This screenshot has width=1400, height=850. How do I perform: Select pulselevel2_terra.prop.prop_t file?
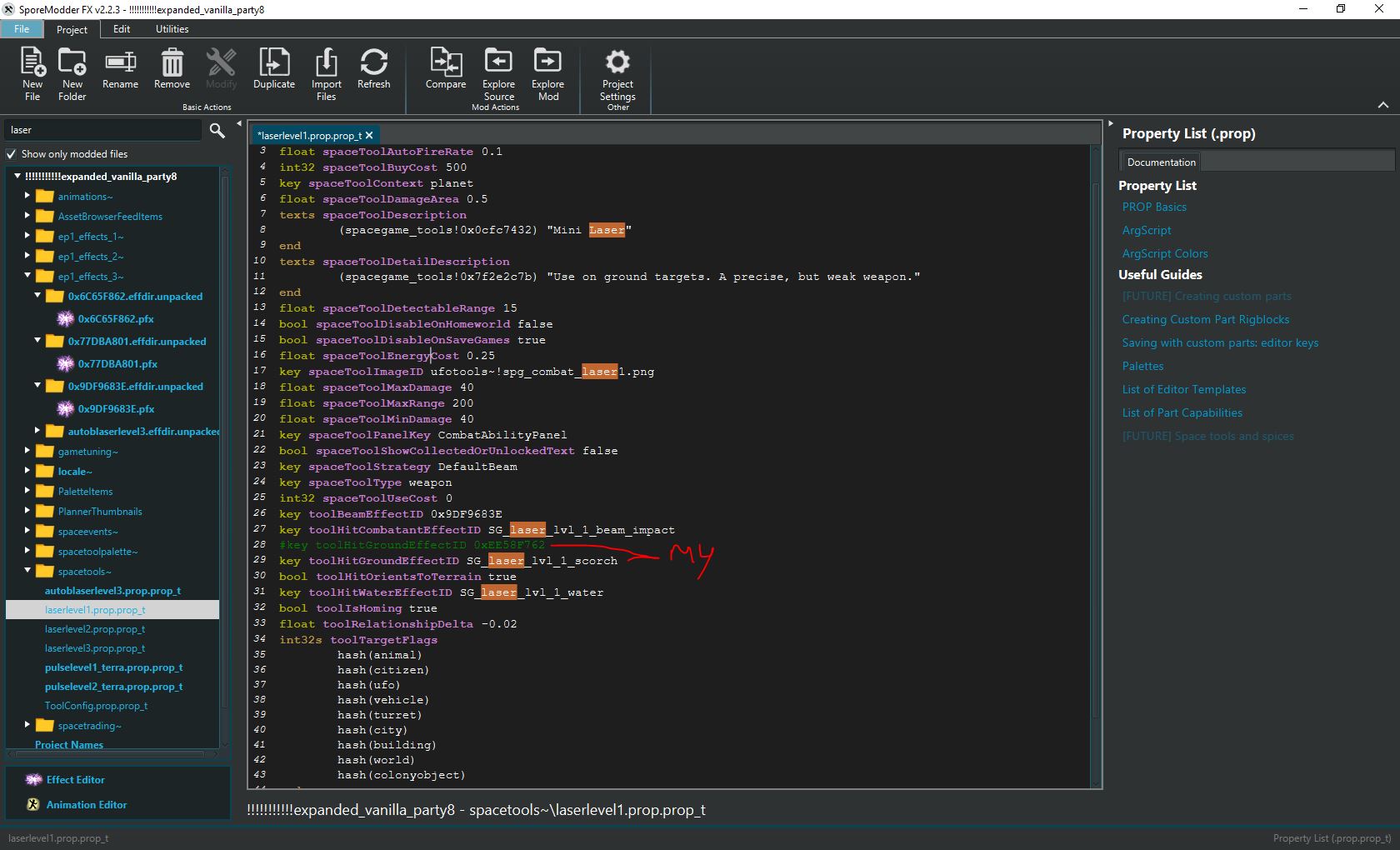[x=113, y=687]
